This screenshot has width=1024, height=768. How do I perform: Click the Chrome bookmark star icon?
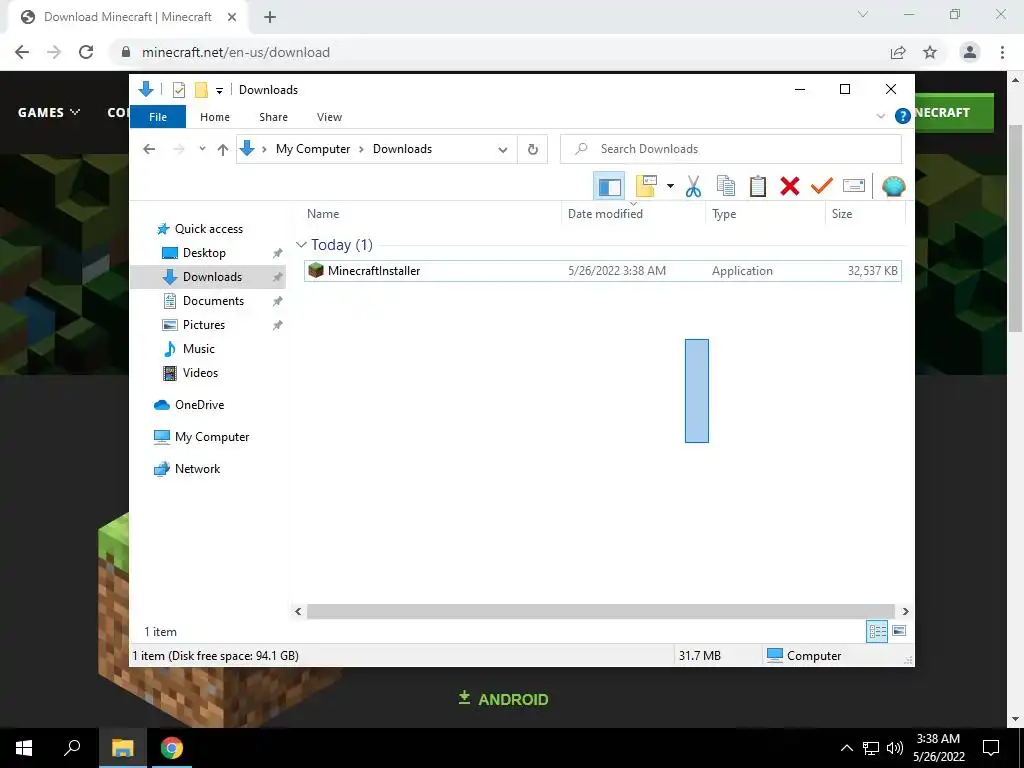(x=930, y=52)
